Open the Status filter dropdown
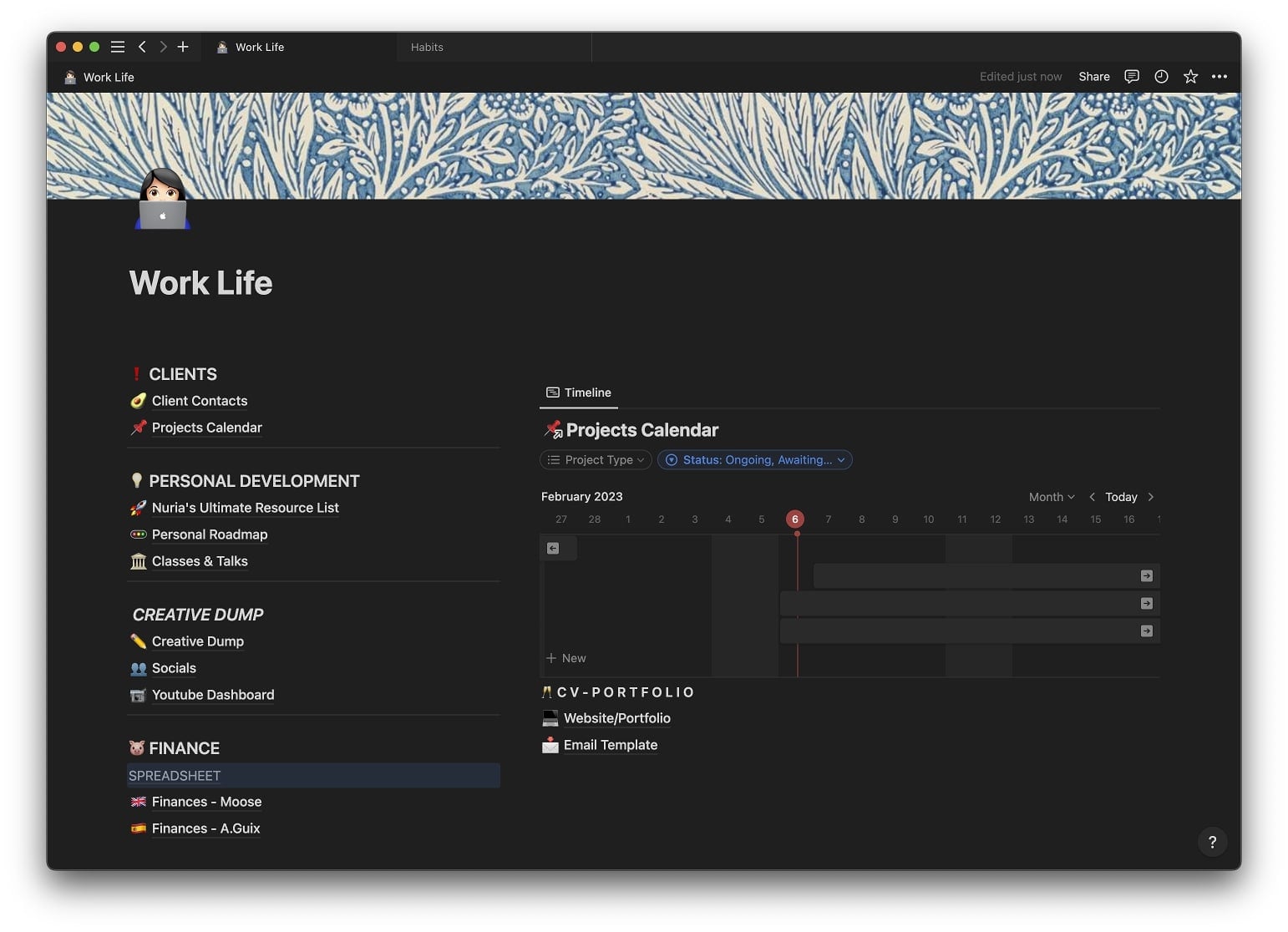This screenshot has height=932, width=1288. click(x=754, y=459)
